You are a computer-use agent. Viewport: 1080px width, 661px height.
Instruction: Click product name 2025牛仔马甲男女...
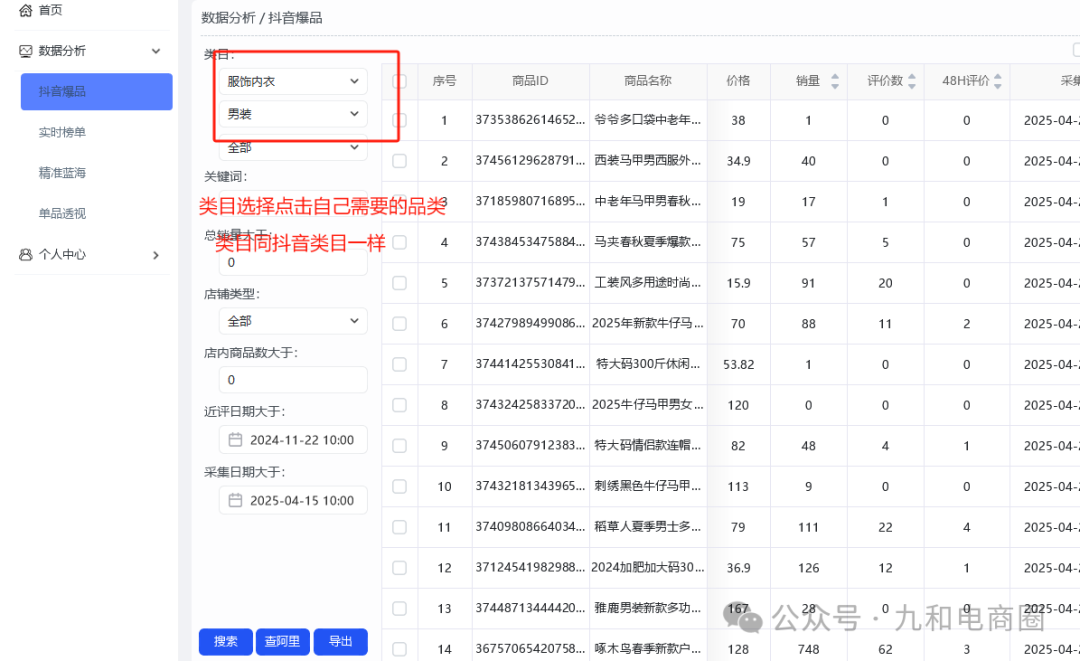point(647,404)
